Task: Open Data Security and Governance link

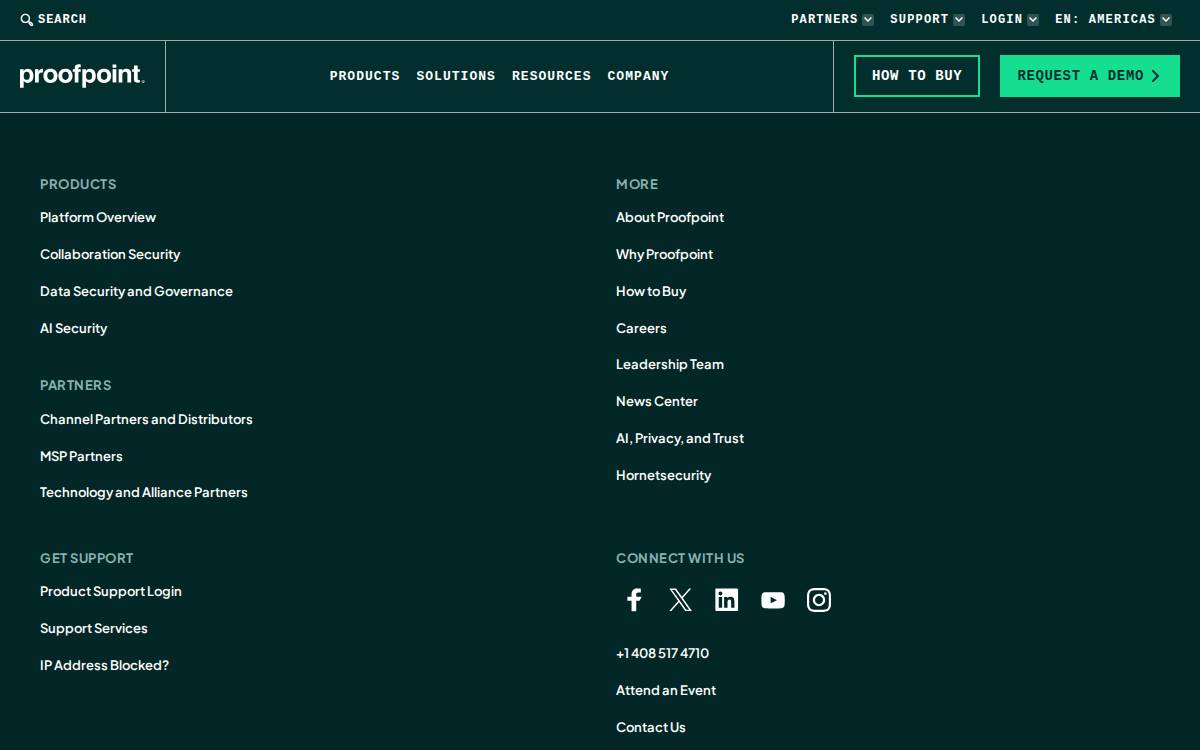Action: (136, 291)
